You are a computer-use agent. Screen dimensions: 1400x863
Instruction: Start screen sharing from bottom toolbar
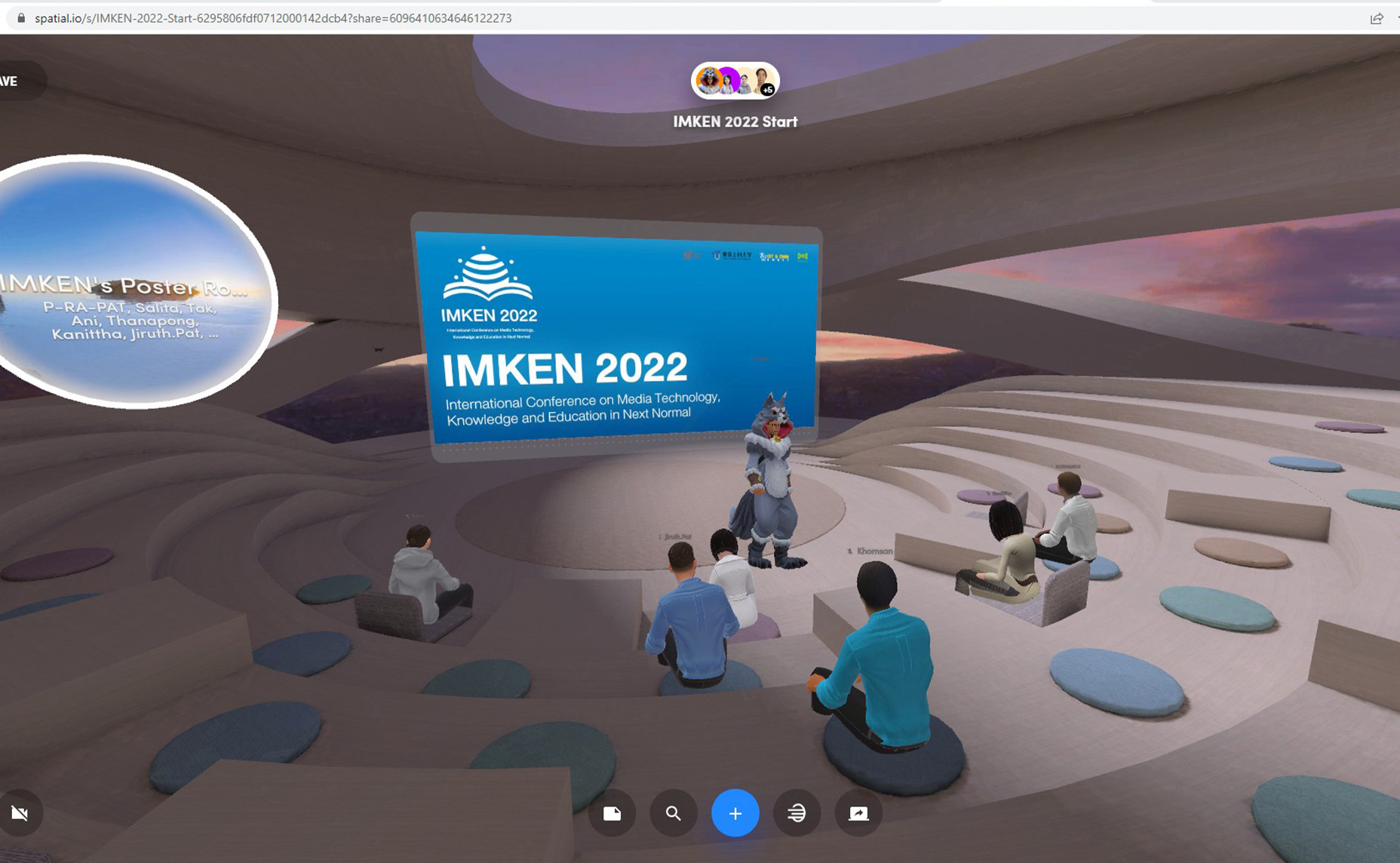[x=858, y=813]
